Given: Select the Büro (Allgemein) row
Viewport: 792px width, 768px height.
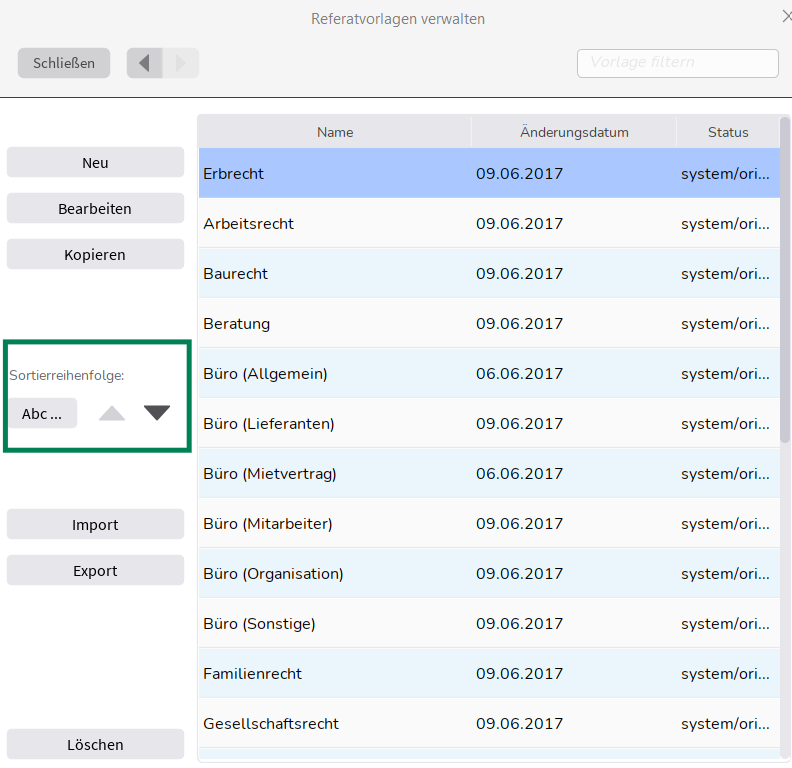Looking at the screenshot, I should (489, 373).
